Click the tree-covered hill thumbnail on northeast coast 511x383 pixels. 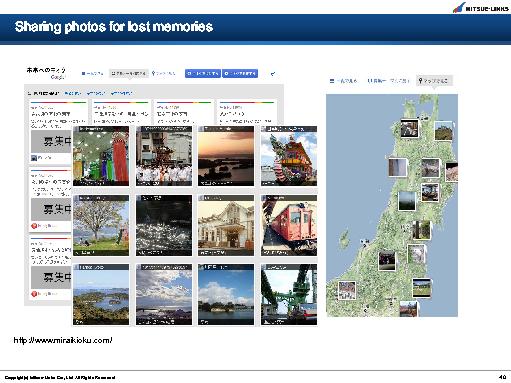444,131
